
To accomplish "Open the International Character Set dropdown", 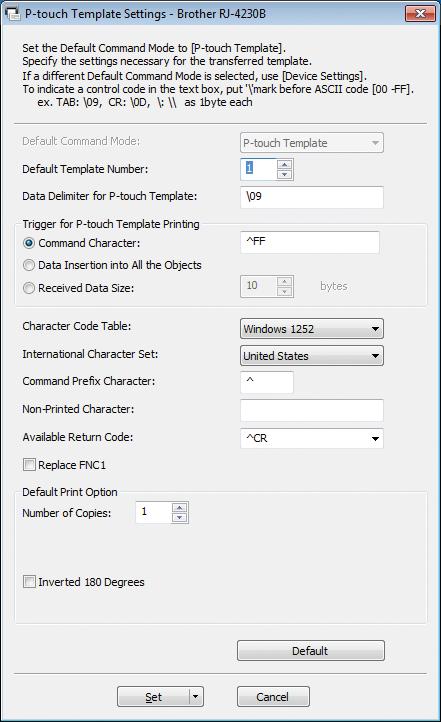I will click(x=312, y=356).
